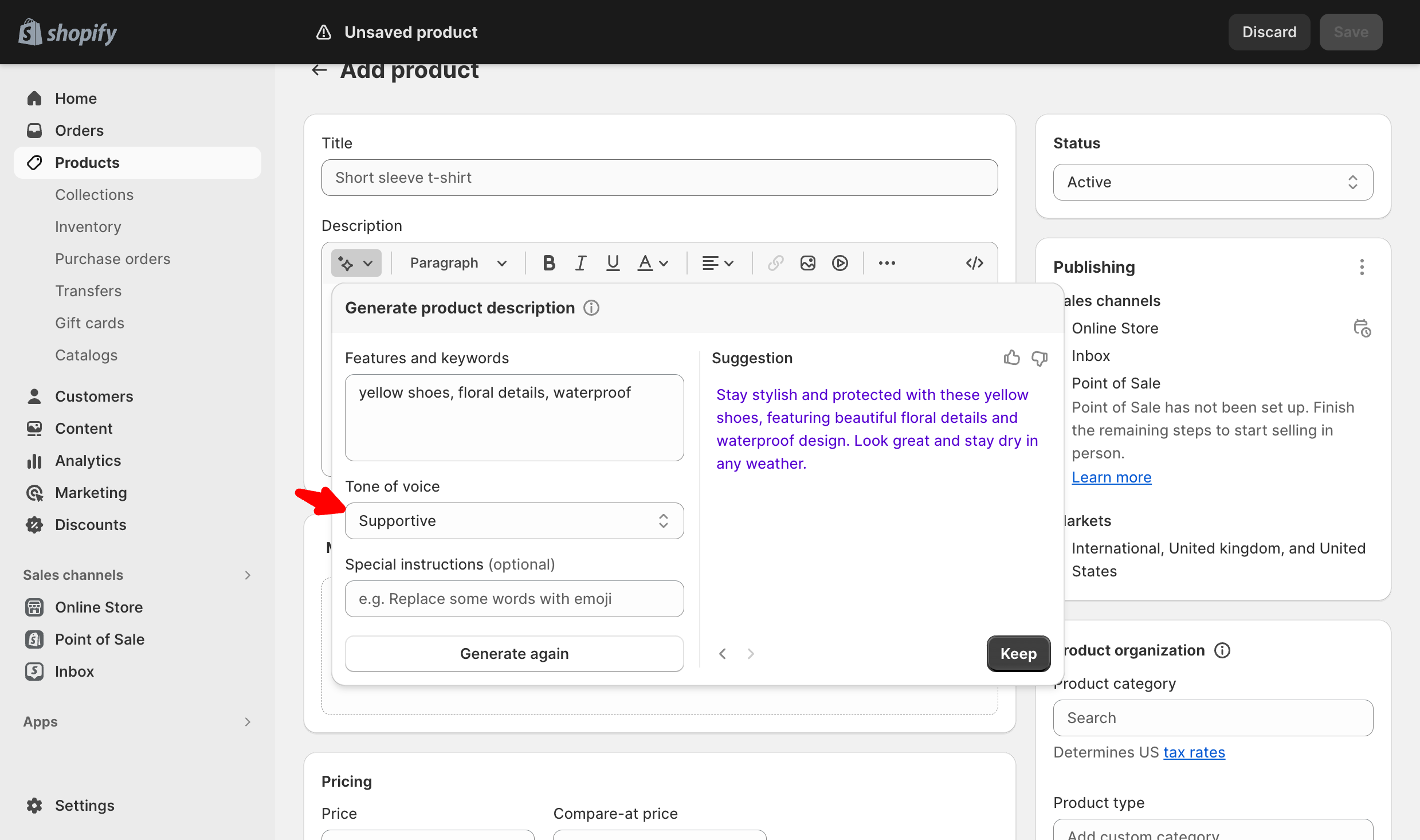Click the Keep button to save description
The image size is (1420, 840).
tap(1018, 653)
